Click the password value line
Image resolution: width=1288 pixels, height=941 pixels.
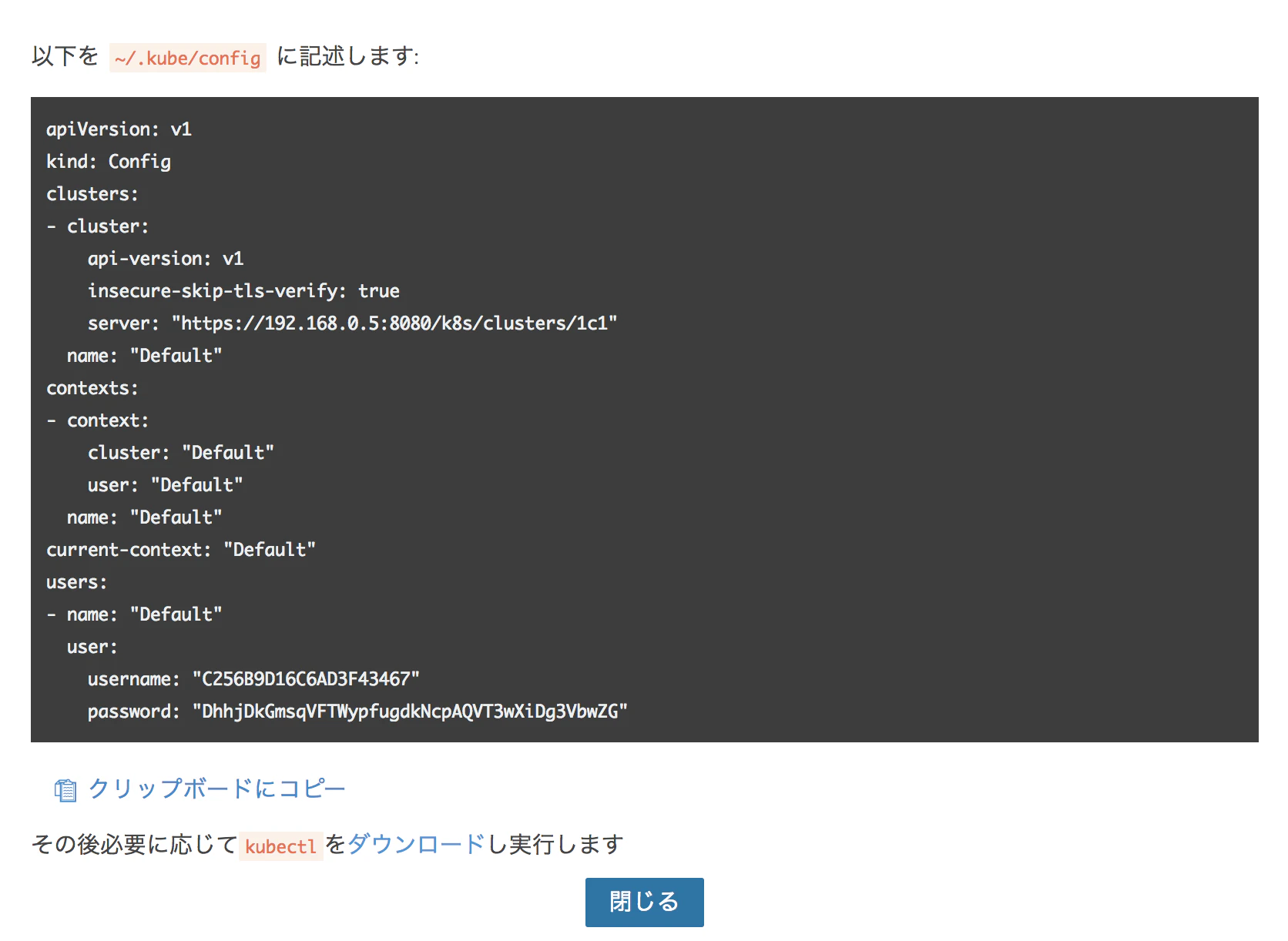pyautogui.click(x=357, y=711)
